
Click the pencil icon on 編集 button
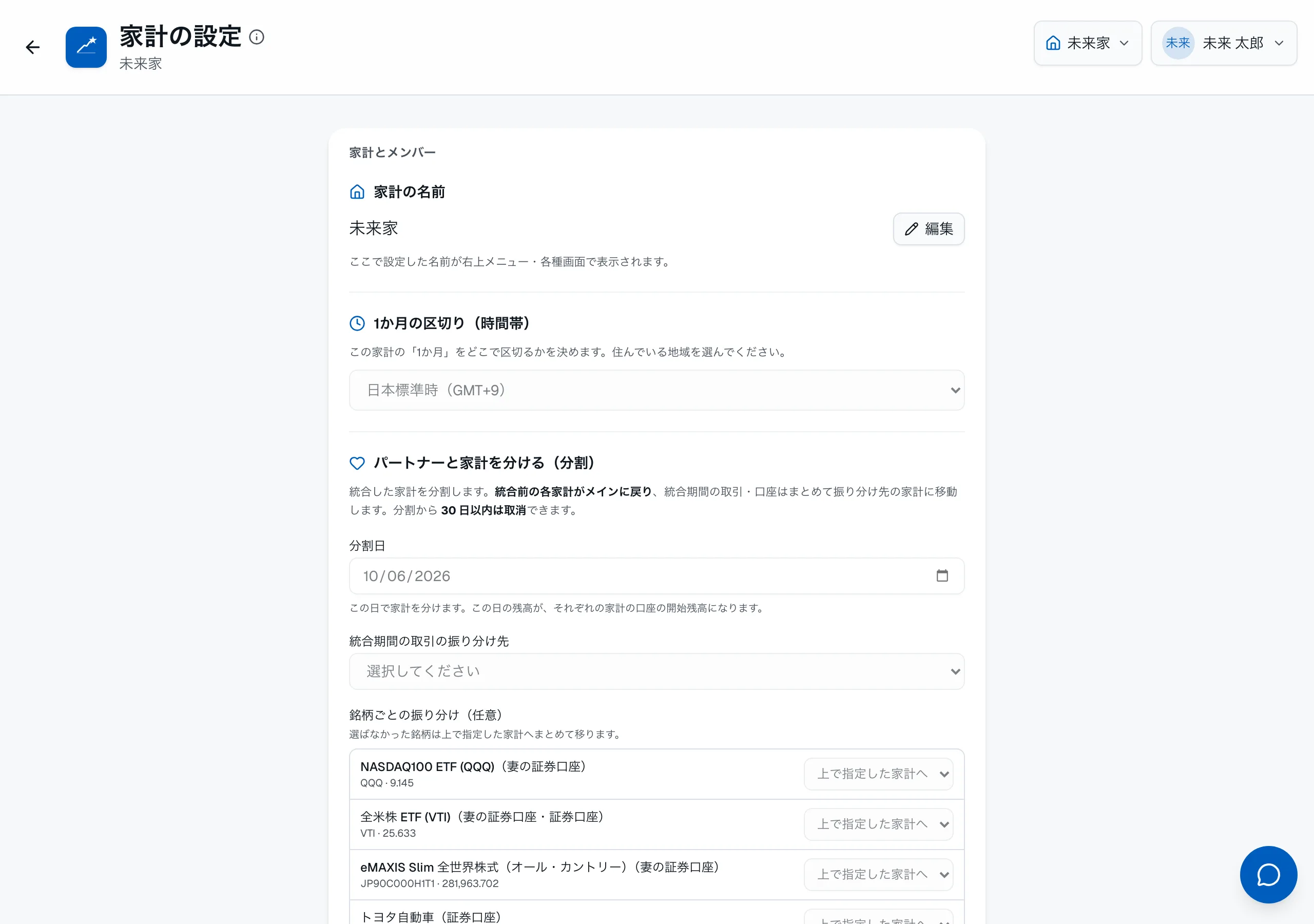tap(911, 229)
